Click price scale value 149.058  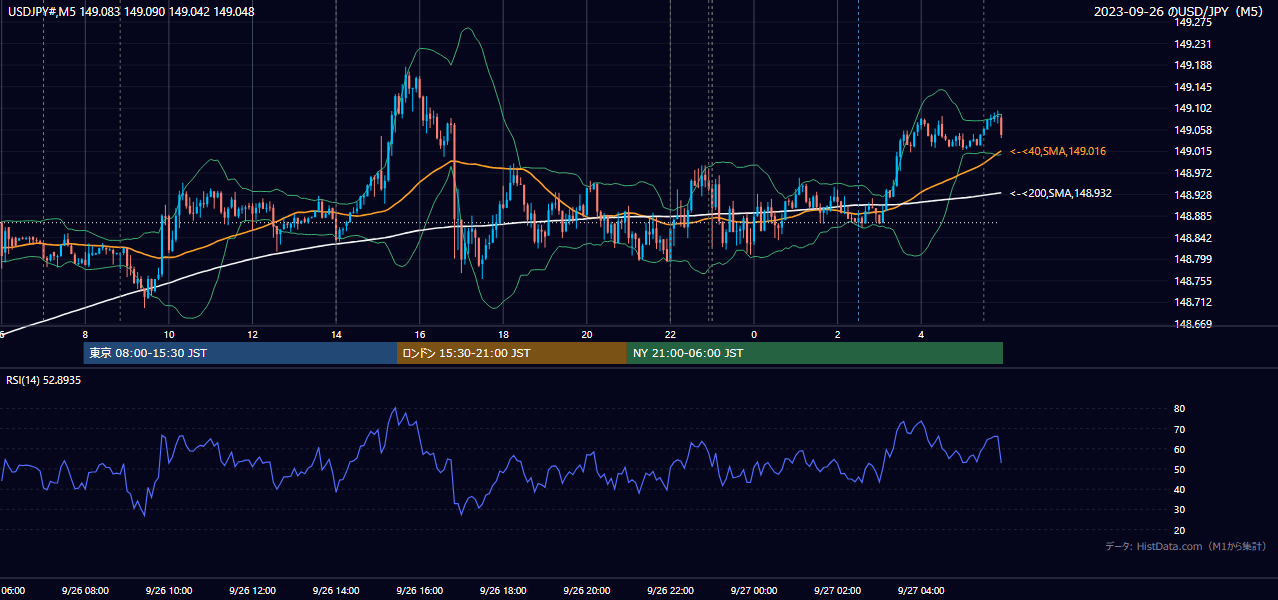click(x=1194, y=130)
